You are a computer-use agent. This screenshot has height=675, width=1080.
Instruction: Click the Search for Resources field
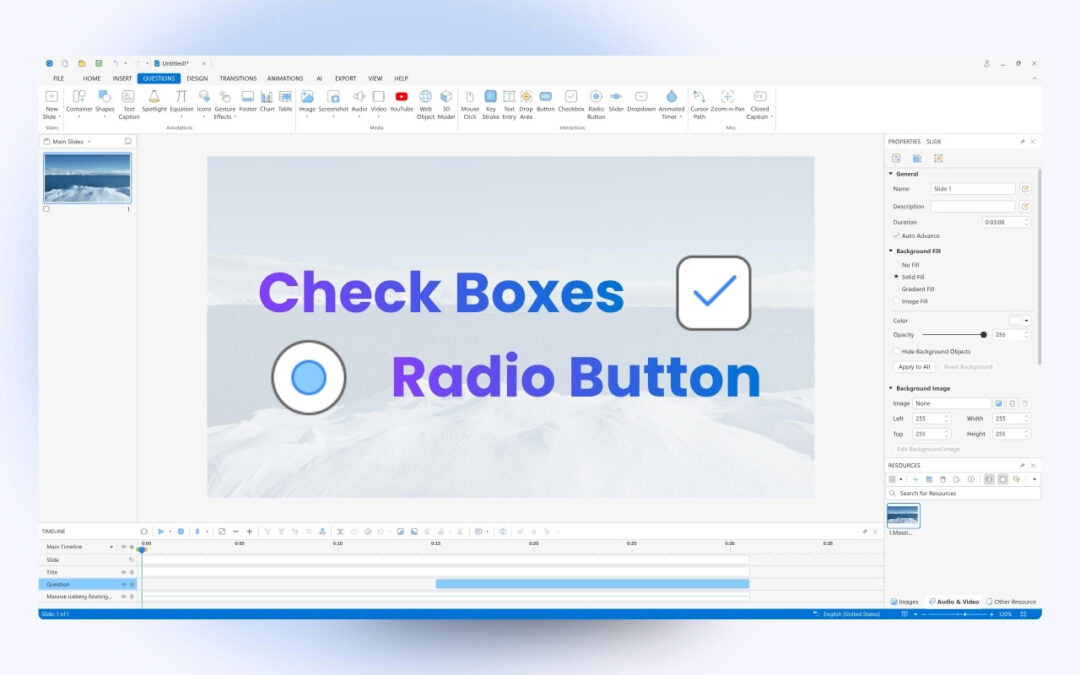click(962, 493)
